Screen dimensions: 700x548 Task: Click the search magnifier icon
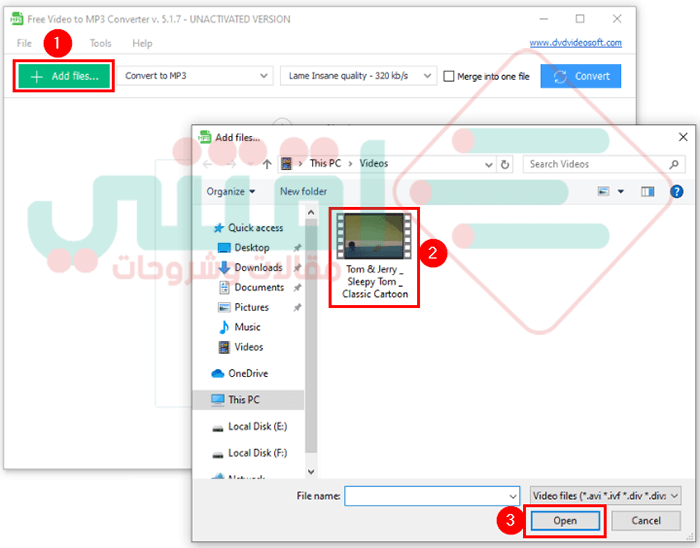tap(674, 164)
